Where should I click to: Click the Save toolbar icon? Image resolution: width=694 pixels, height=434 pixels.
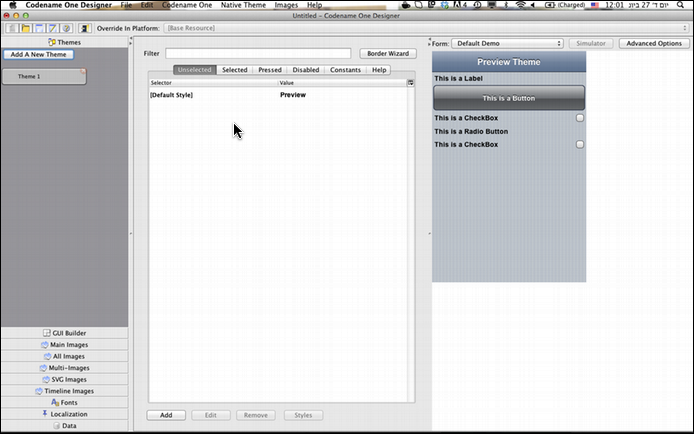click(x=39, y=29)
